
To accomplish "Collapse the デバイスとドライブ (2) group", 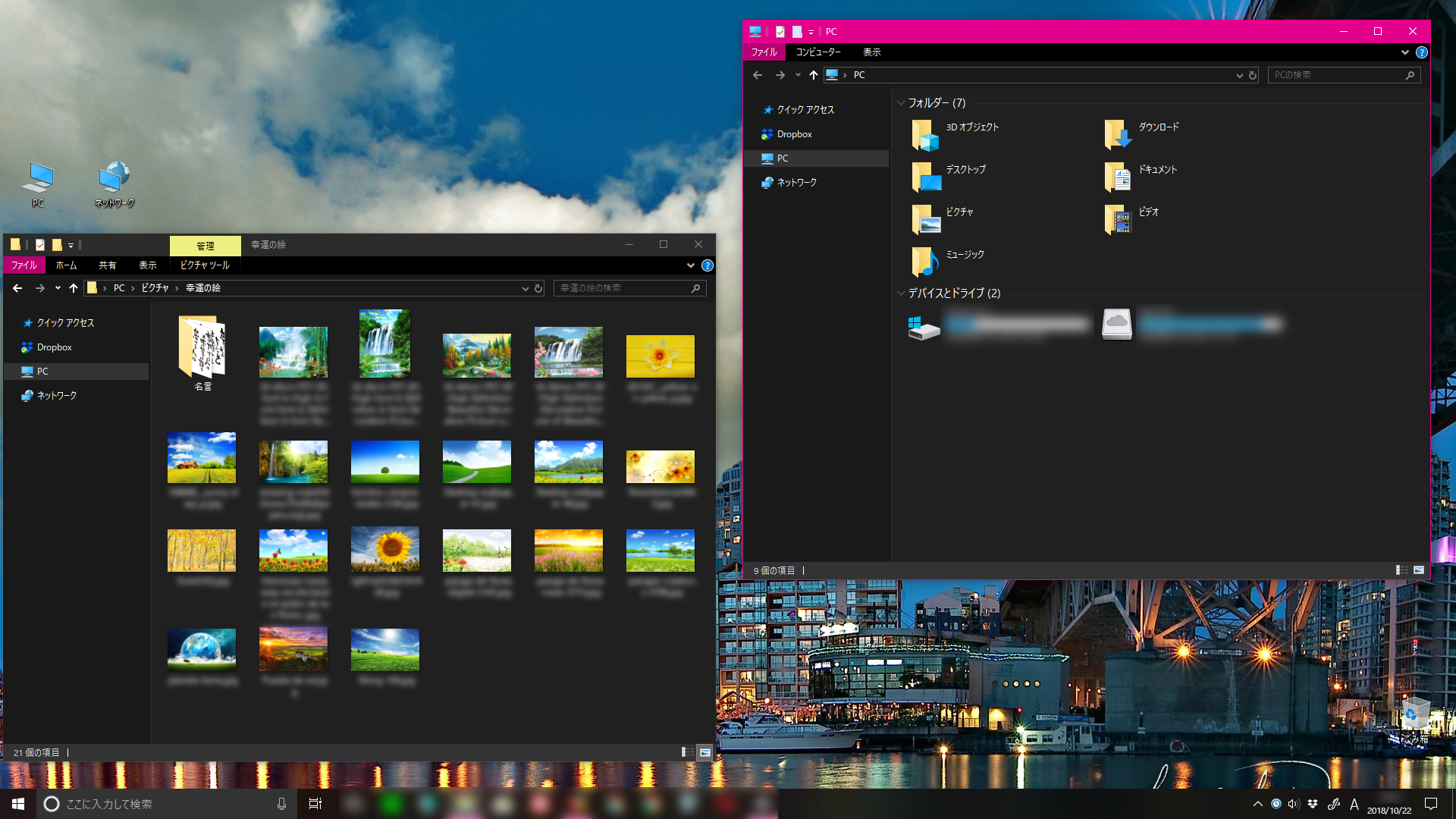I will pyautogui.click(x=901, y=293).
